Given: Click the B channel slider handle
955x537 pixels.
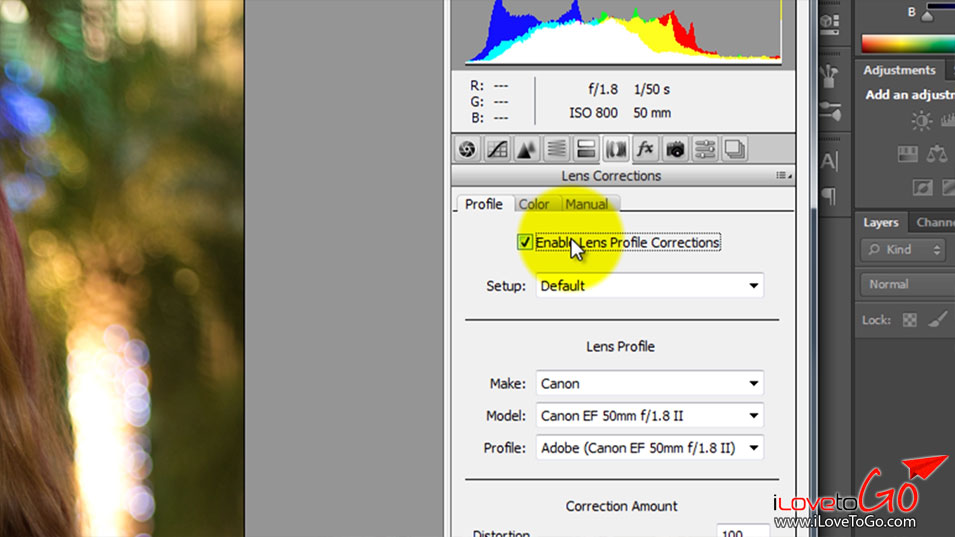Looking at the screenshot, I should tap(927, 16).
